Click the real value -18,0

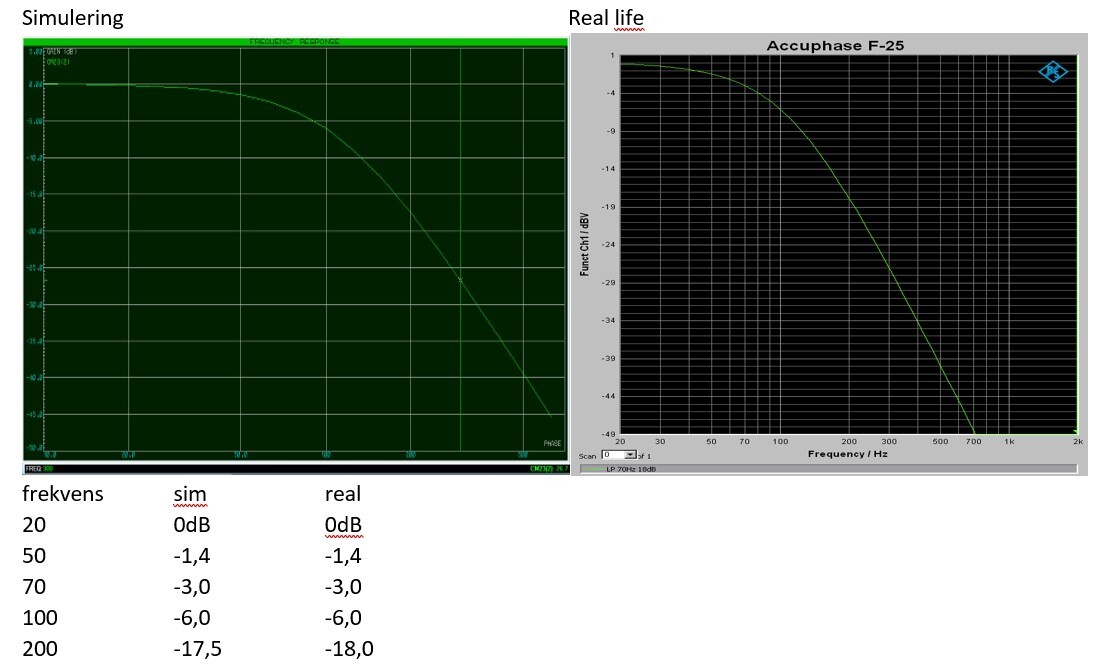click(x=349, y=649)
